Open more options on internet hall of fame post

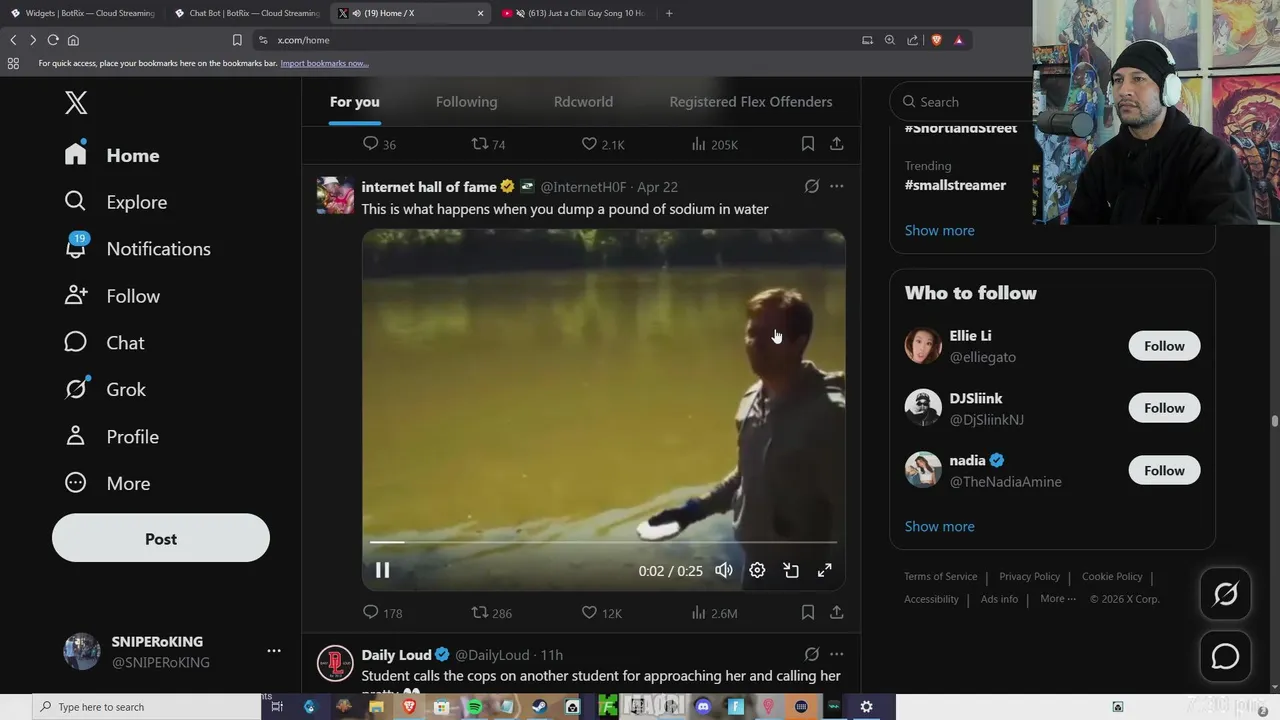[x=836, y=186]
